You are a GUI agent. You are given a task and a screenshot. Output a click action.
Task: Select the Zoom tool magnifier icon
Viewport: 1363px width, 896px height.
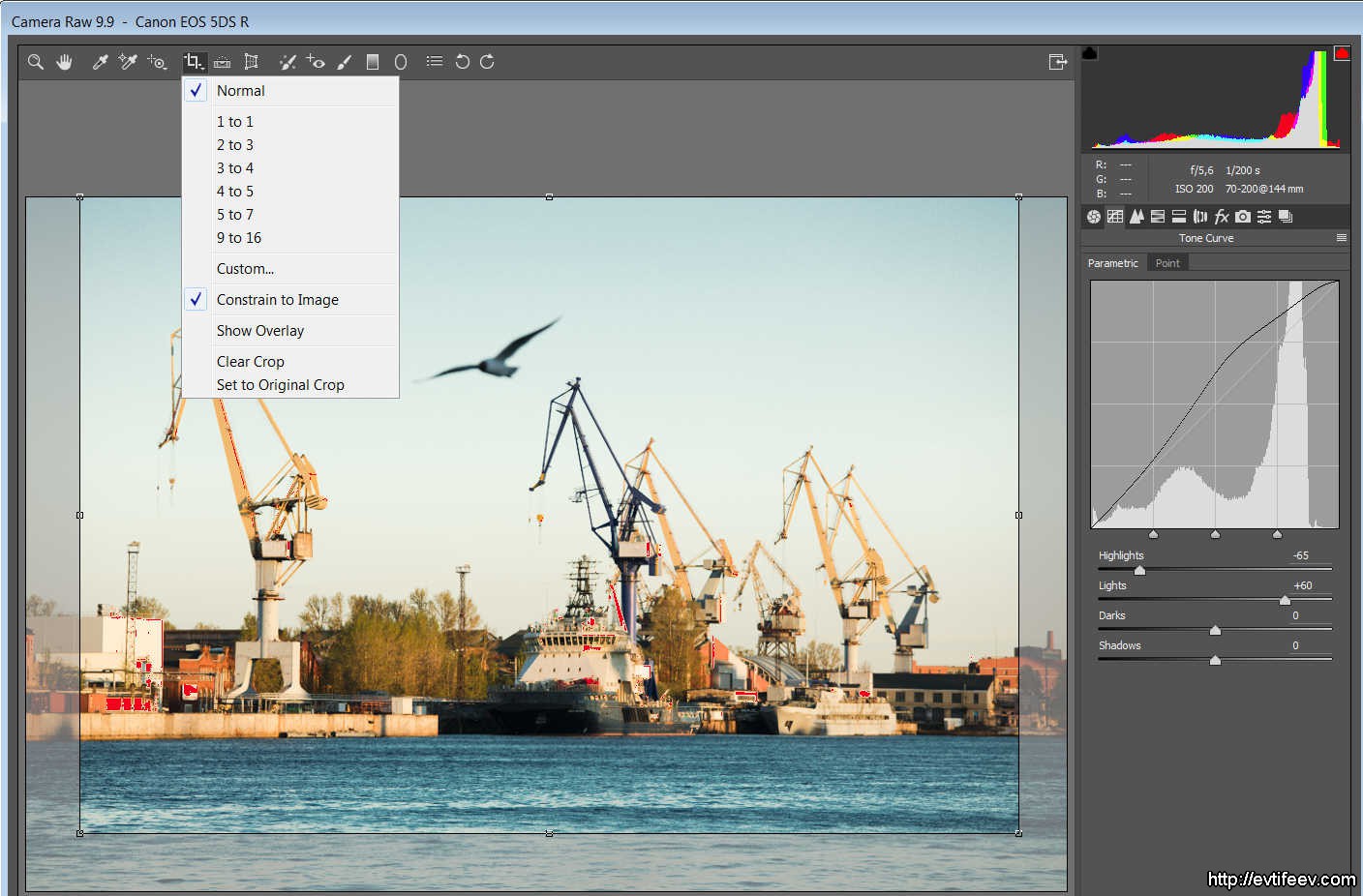pyautogui.click(x=36, y=62)
